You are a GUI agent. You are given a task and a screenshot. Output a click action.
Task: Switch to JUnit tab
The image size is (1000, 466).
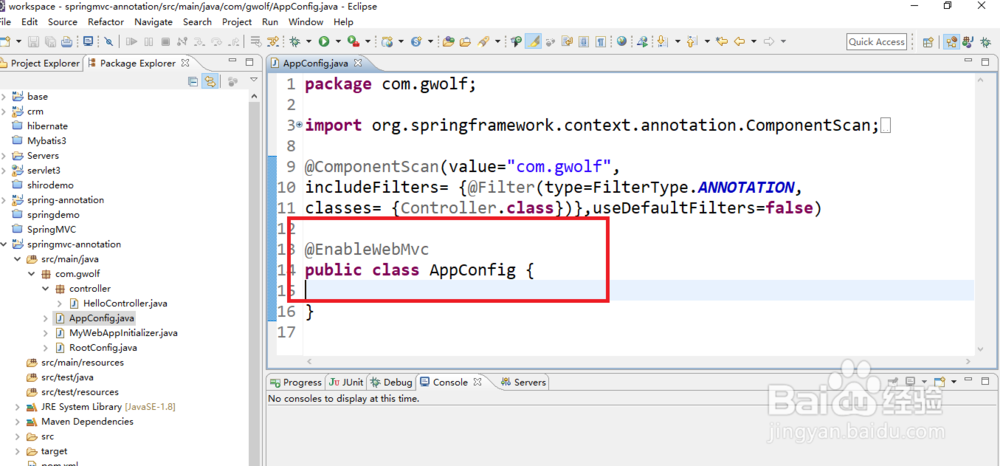pyautogui.click(x=346, y=382)
